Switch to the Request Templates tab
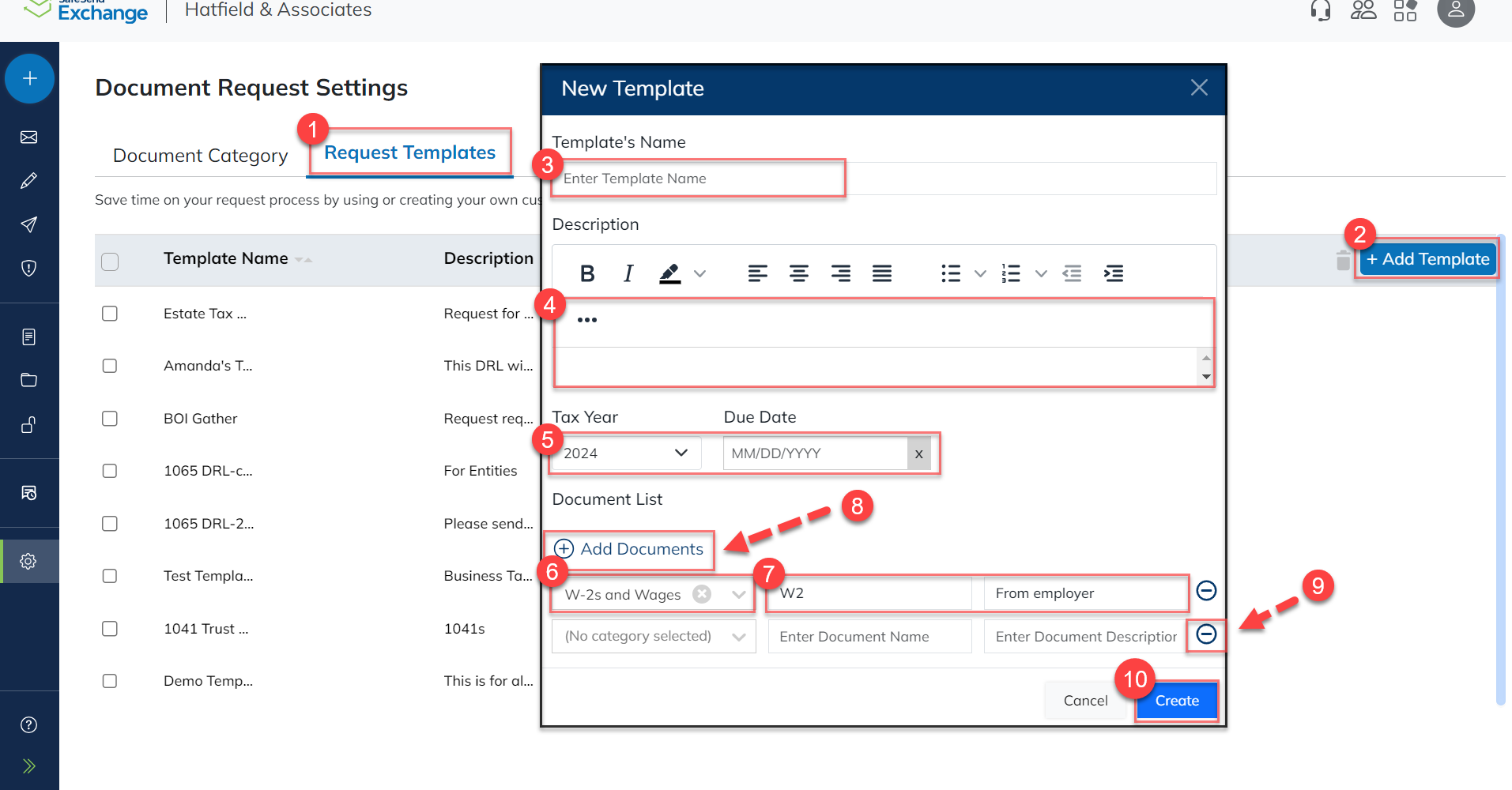1512x790 pixels. point(409,152)
